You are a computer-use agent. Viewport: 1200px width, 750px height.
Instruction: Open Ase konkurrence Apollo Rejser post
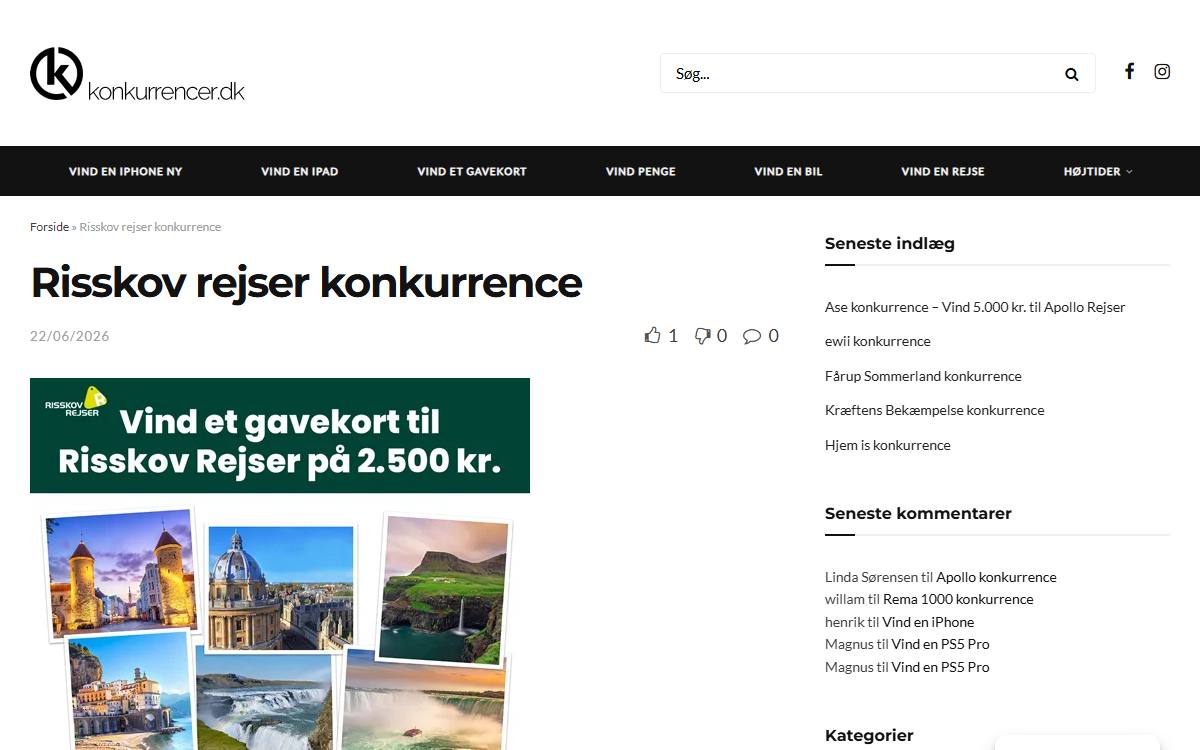pos(975,307)
